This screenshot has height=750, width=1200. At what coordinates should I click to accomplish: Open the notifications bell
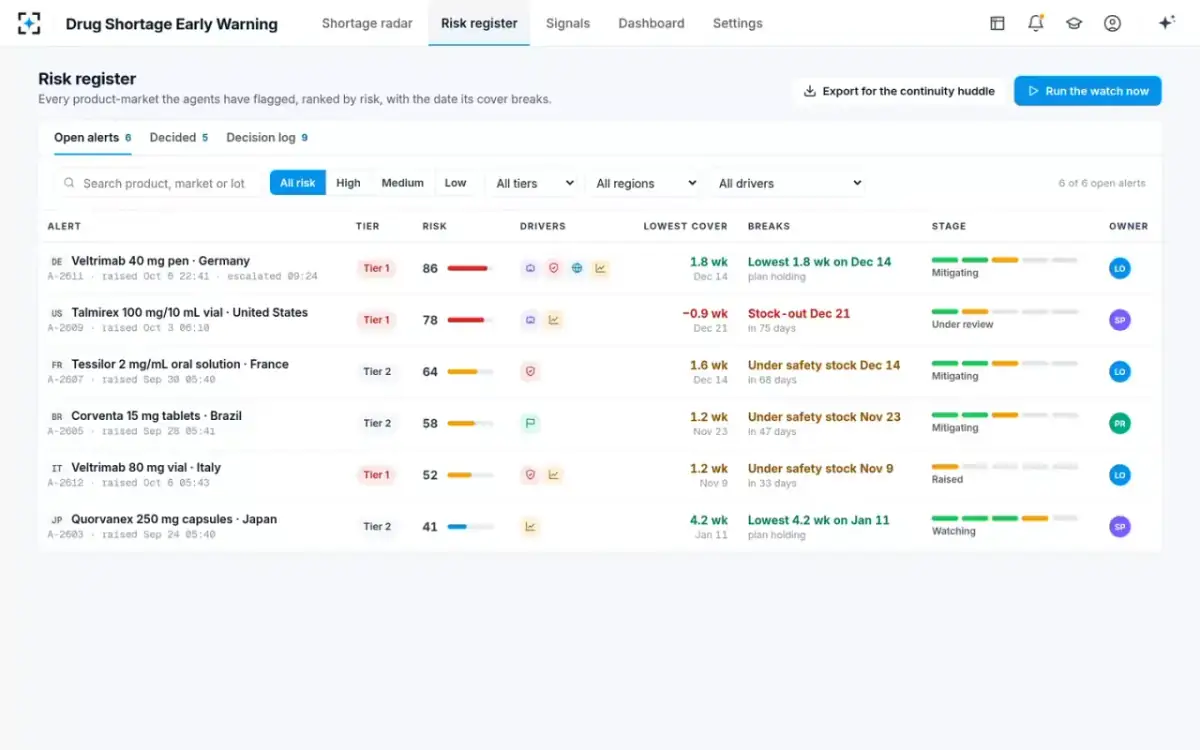[x=1036, y=23]
